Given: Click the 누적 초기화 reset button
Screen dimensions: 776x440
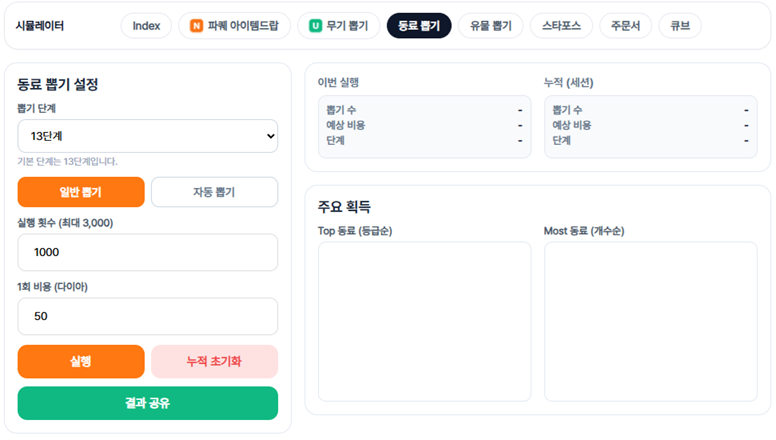Looking at the screenshot, I should 214,361.
